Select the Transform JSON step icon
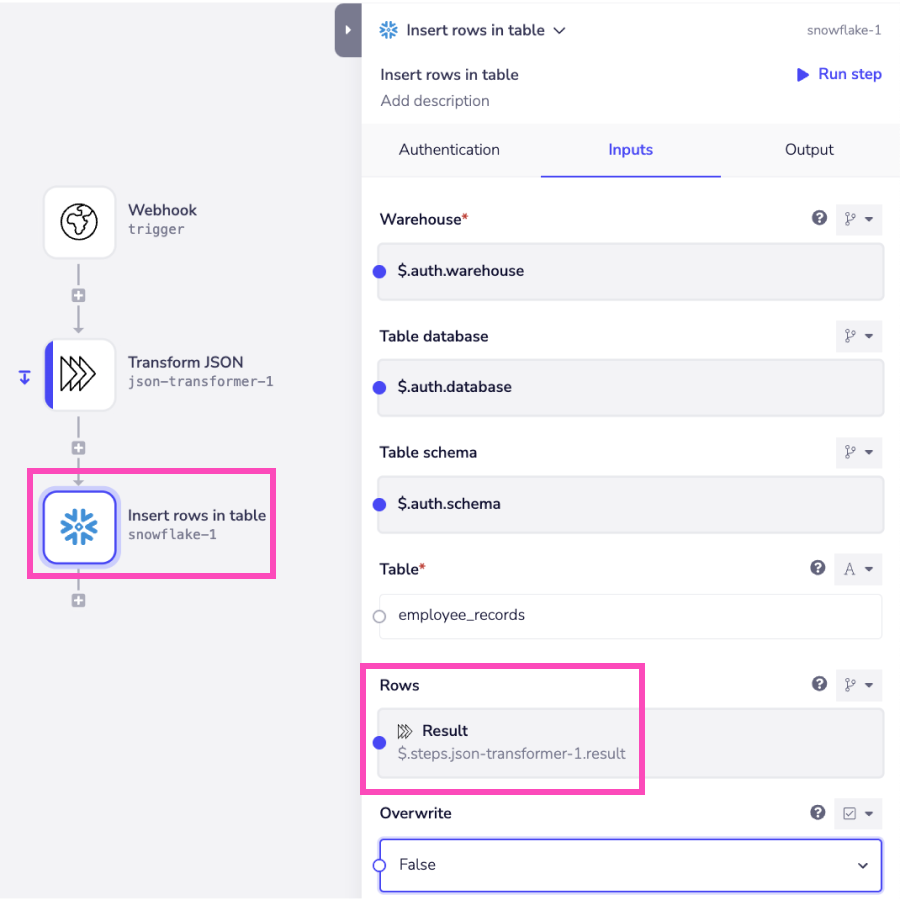 click(x=79, y=374)
